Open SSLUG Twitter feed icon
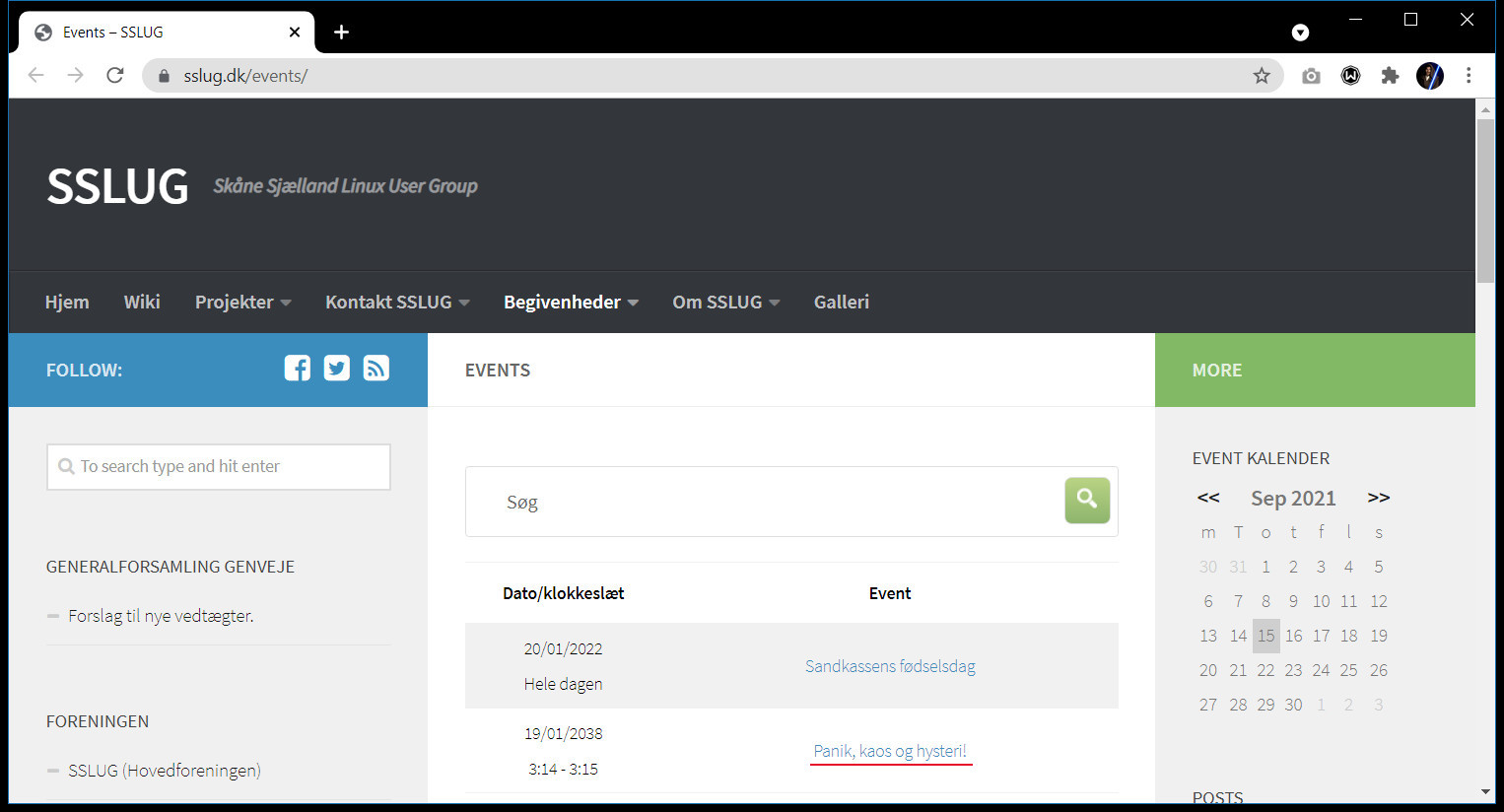The image size is (1504, 812). pyautogui.click(x=337, y=369)
